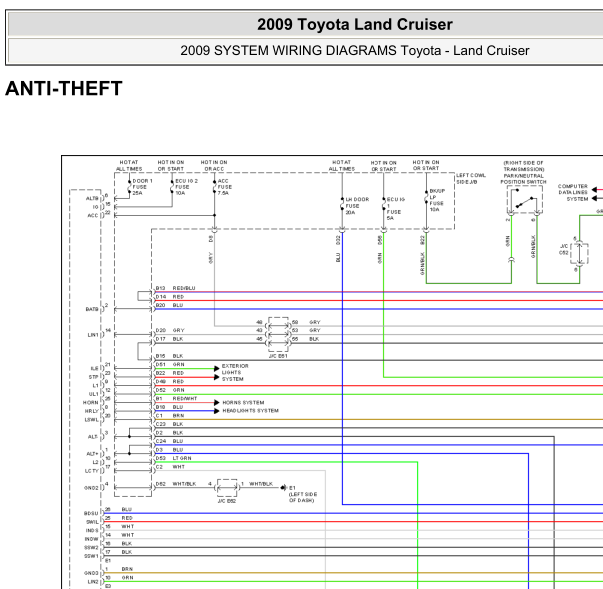Click the "HEADLIGHTS SYSTEM" reference
Screen dimensions: 603x589
click(x=250, y=411)
